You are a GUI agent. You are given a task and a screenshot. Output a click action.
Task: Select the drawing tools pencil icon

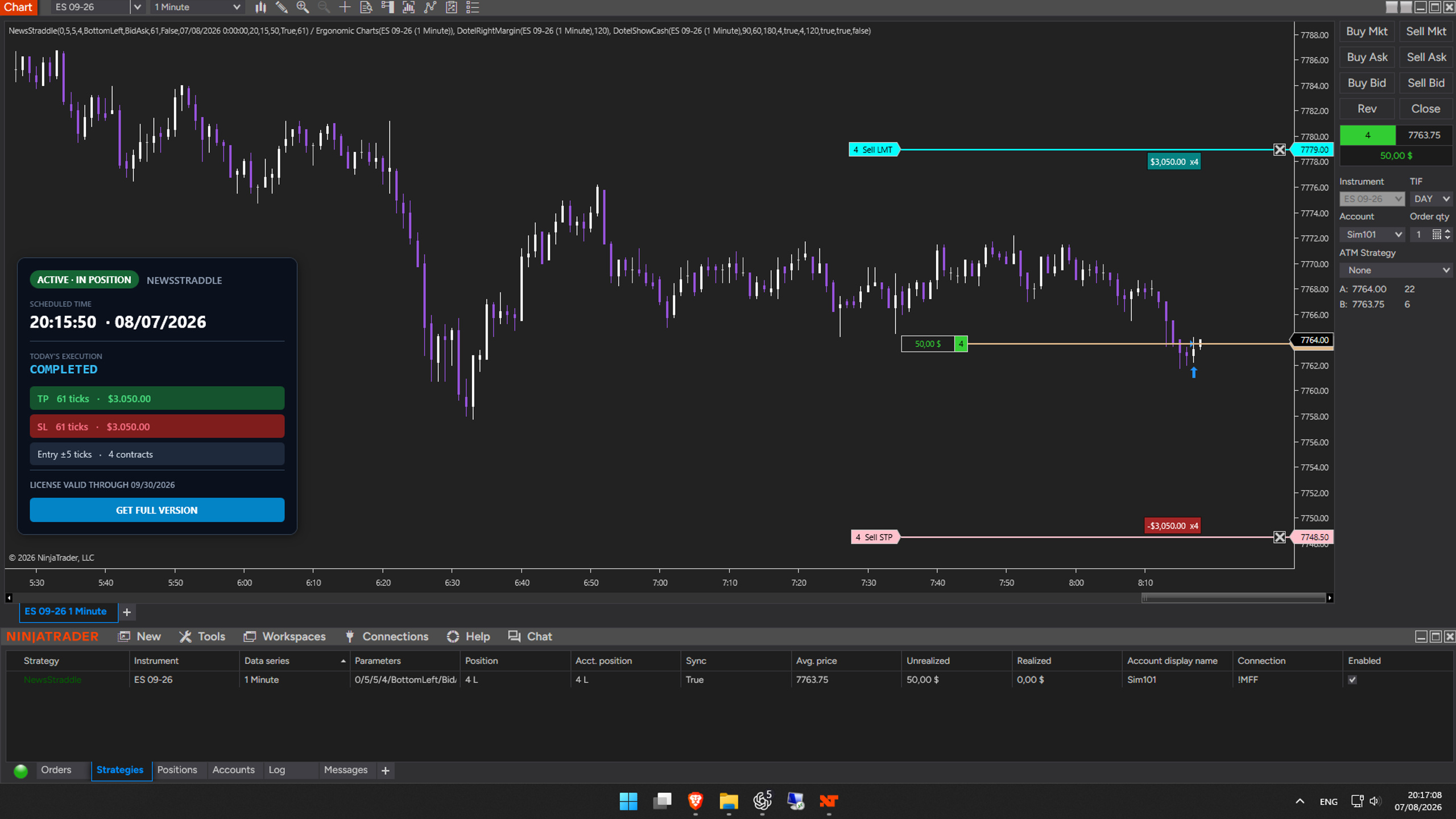point(282,7)
